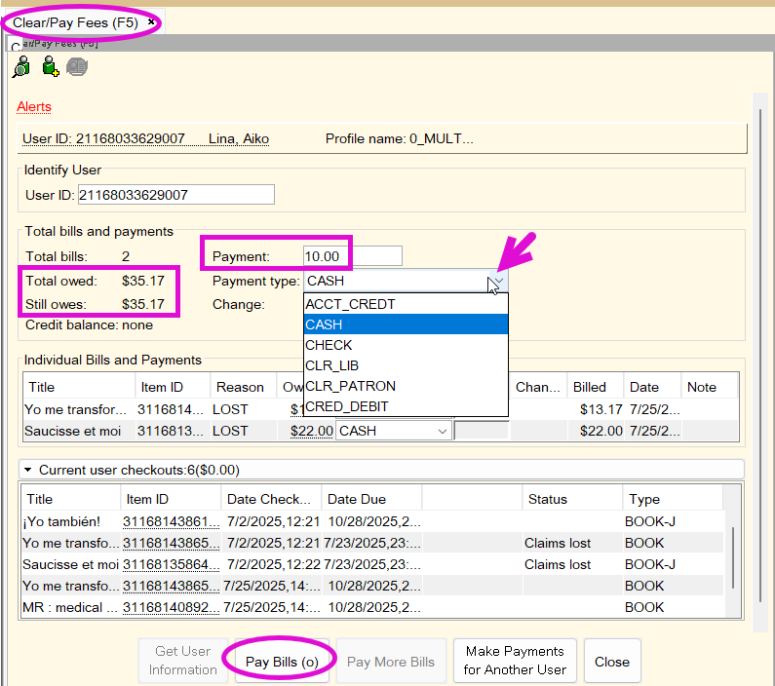Click Make Payments for Another User button

coord(515,660)
